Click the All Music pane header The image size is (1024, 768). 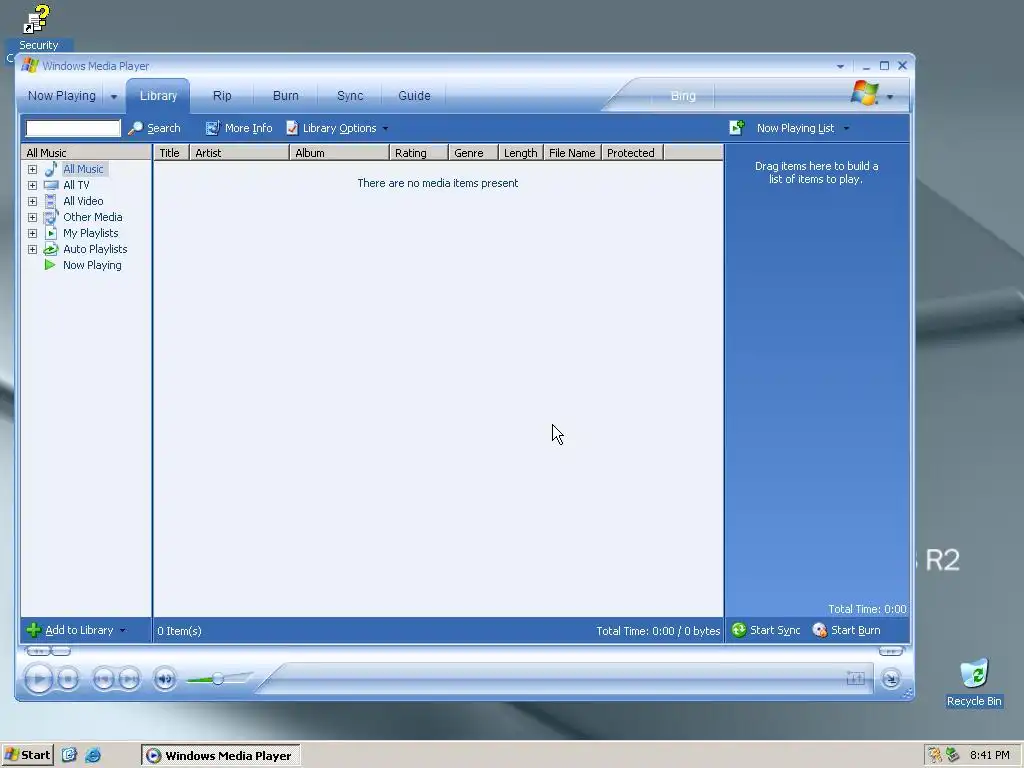[86, 153]
